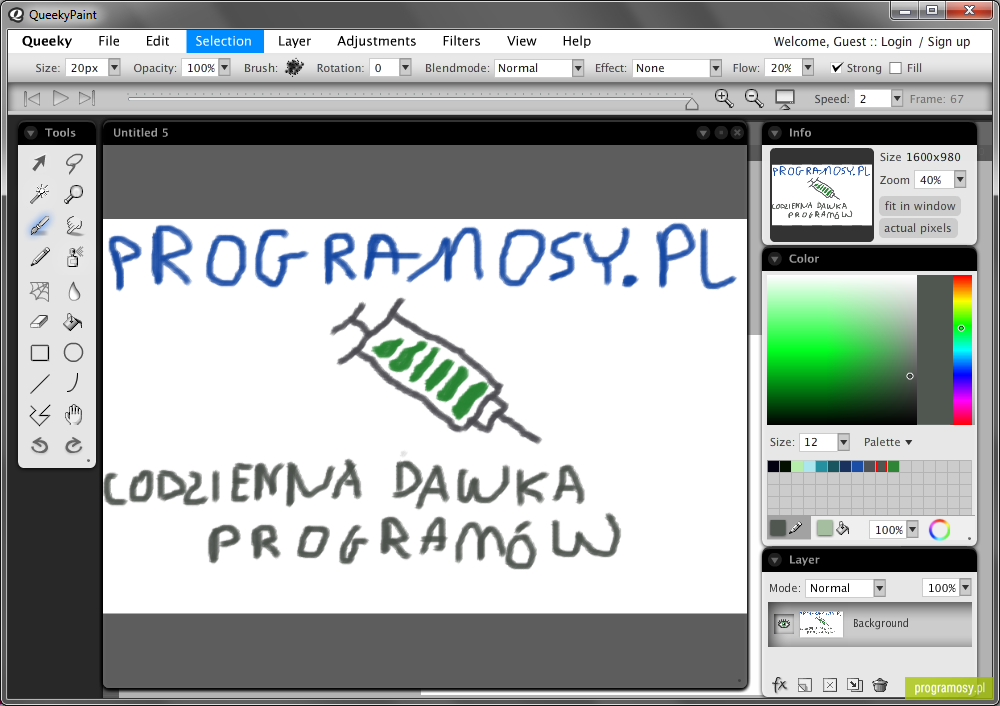Viewport: 1000px width, 706px height.
Task: Enable the Fill checkbox
Action: click(x=895, y=68)
